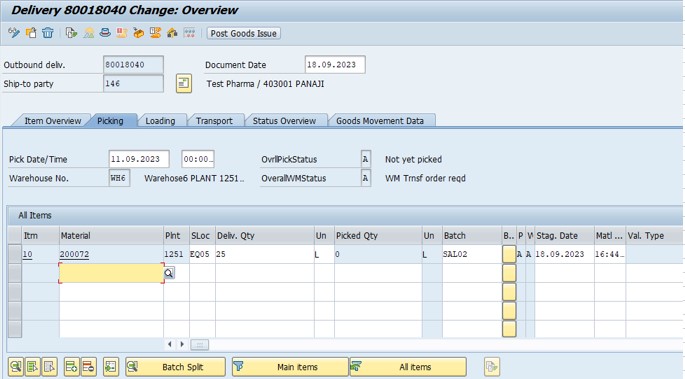Click batch split indicator button for item 10

(509, 254)
